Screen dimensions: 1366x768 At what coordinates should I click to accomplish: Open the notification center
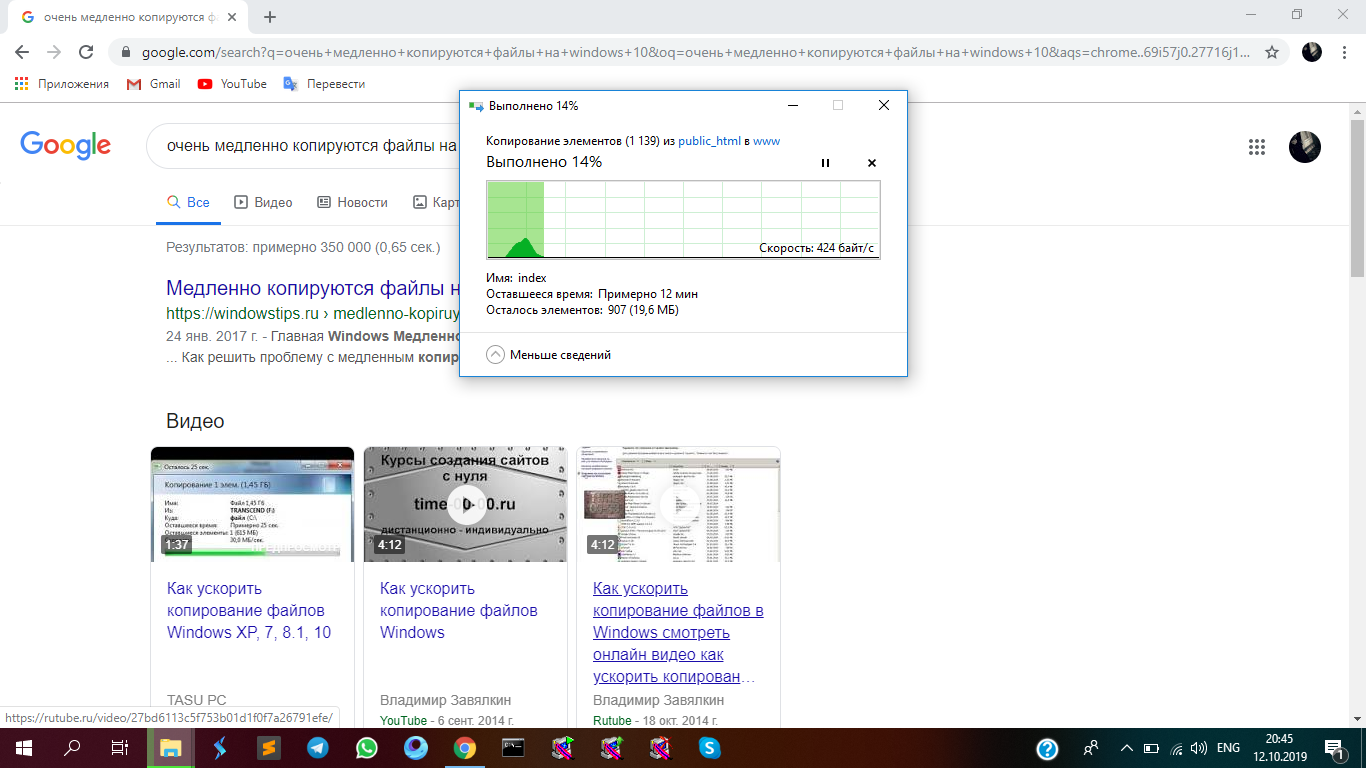point(1334,748)
